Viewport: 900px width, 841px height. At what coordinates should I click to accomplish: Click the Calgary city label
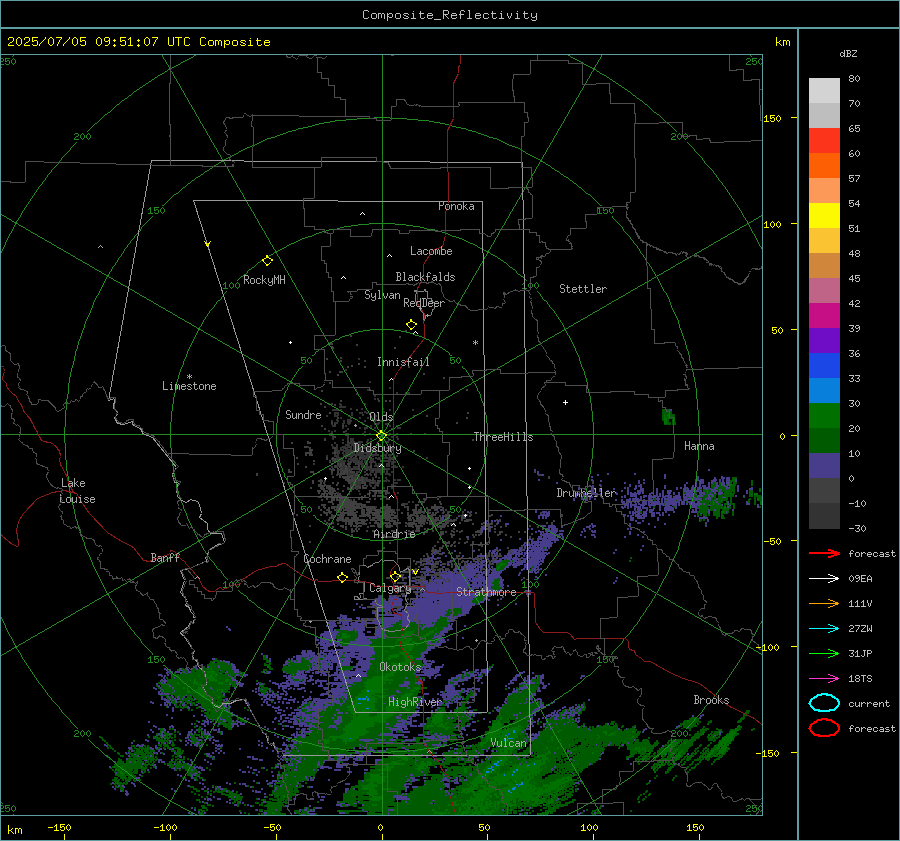pyautogui.click(x=390, y=588)
